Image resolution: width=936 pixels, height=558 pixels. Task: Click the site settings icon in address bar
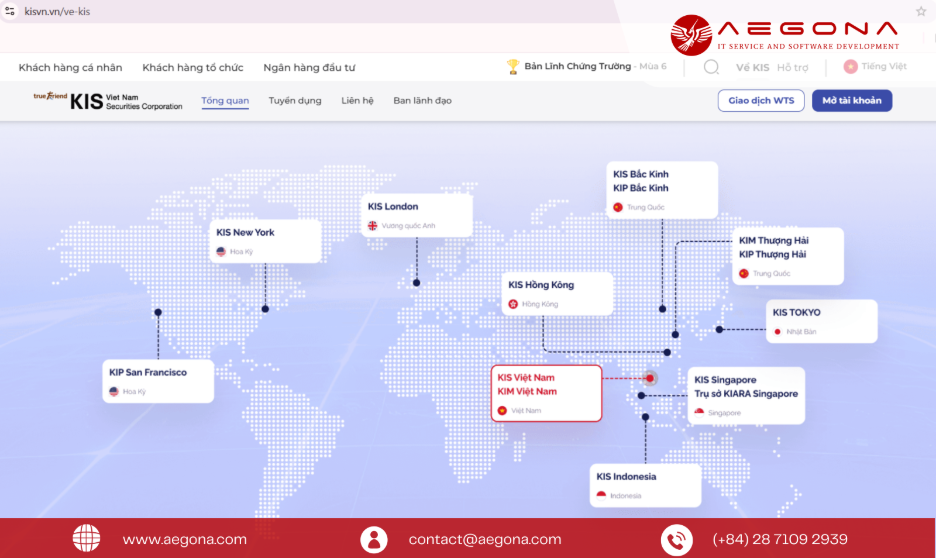pyautogui.click(x=10, y=11)
